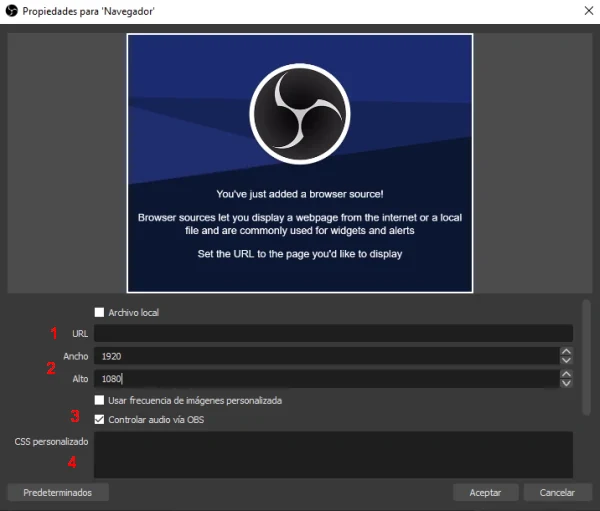Click the up arrow of the Ancho field

pyautogui.click(x=566, y=351)
